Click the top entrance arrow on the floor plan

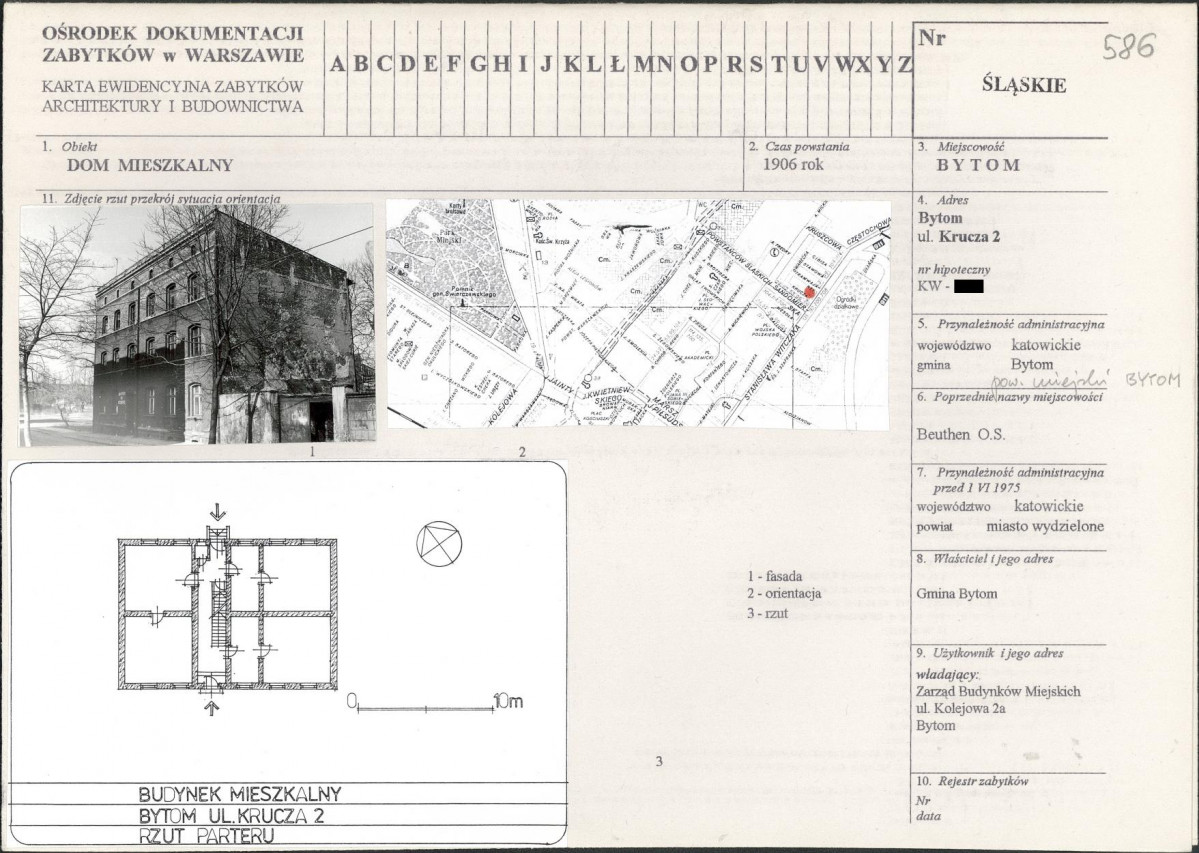(x=218, y=511)
